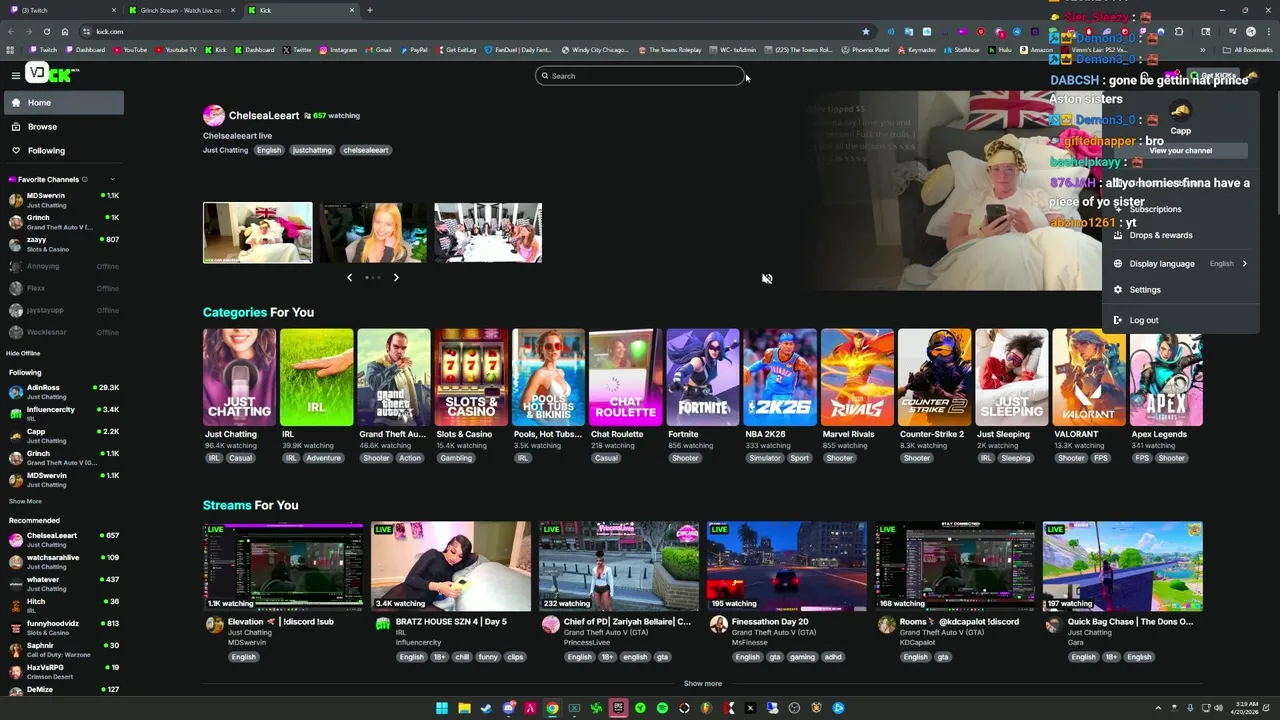The width and height of the screenshot is (1280, 720).
Task: Open Browse in the sidebar
Action: tap(64, 127)
